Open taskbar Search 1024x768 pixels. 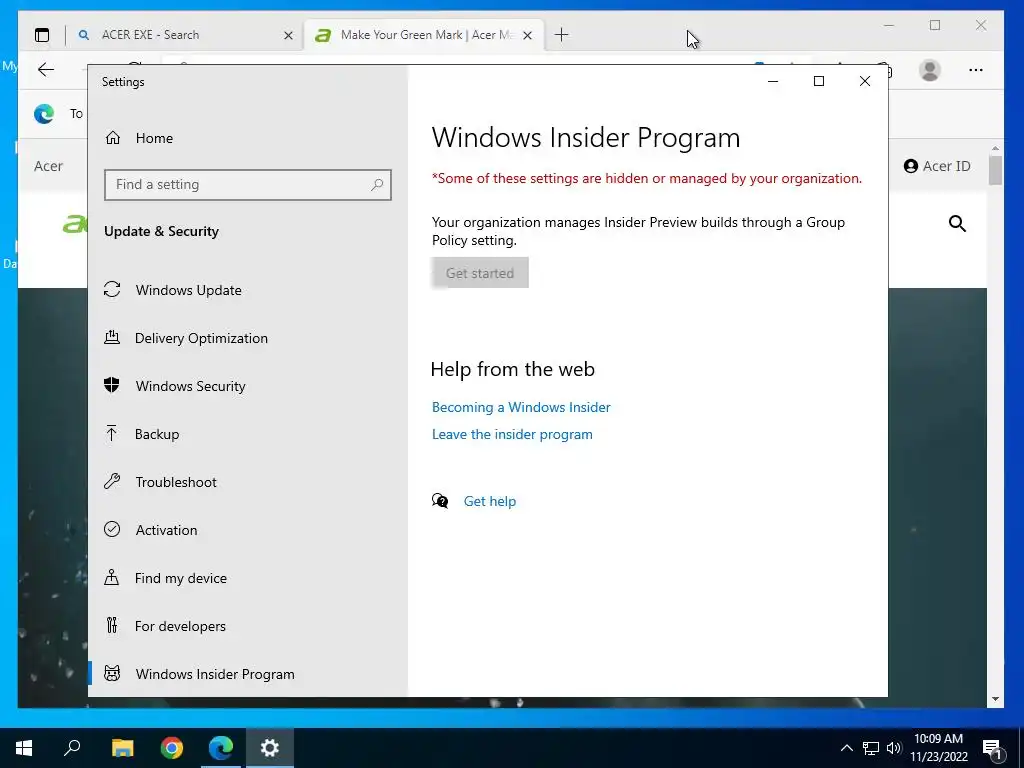72,748
